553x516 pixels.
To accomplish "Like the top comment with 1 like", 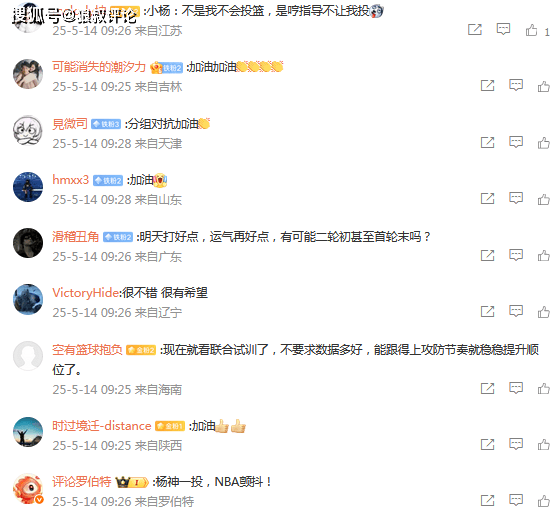I will click(x=531, y=30).
